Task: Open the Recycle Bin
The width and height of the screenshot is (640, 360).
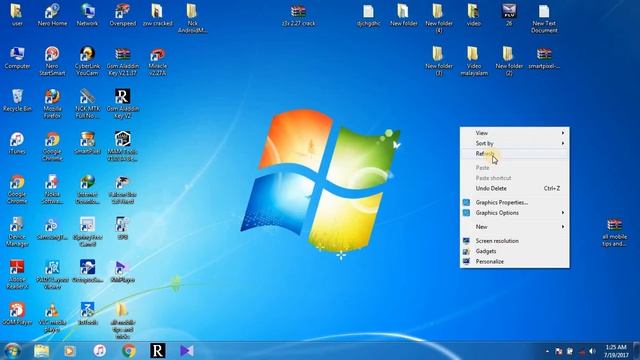Action: [x=17, y=100]
